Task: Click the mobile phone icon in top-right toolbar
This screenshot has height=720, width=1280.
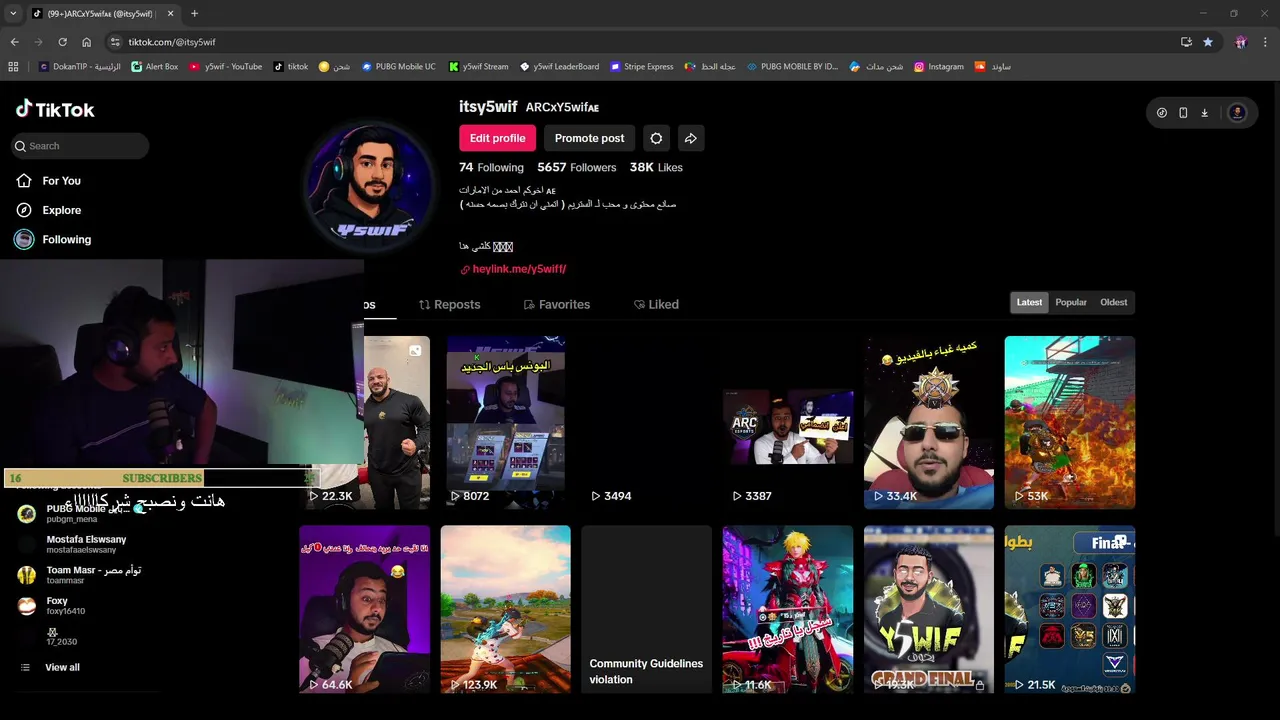Action: coord(1183,113)
